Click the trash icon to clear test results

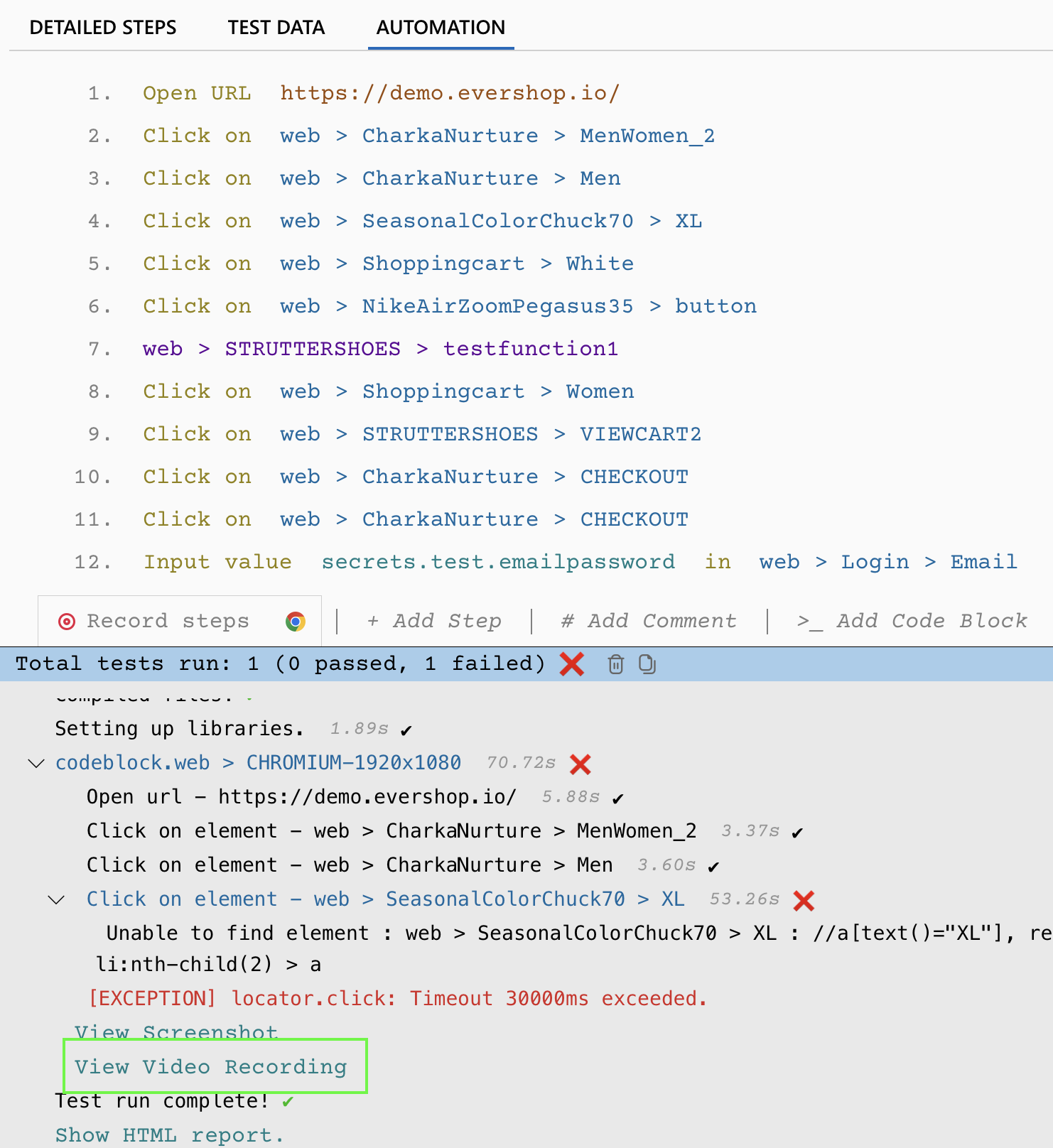[615, 664]
